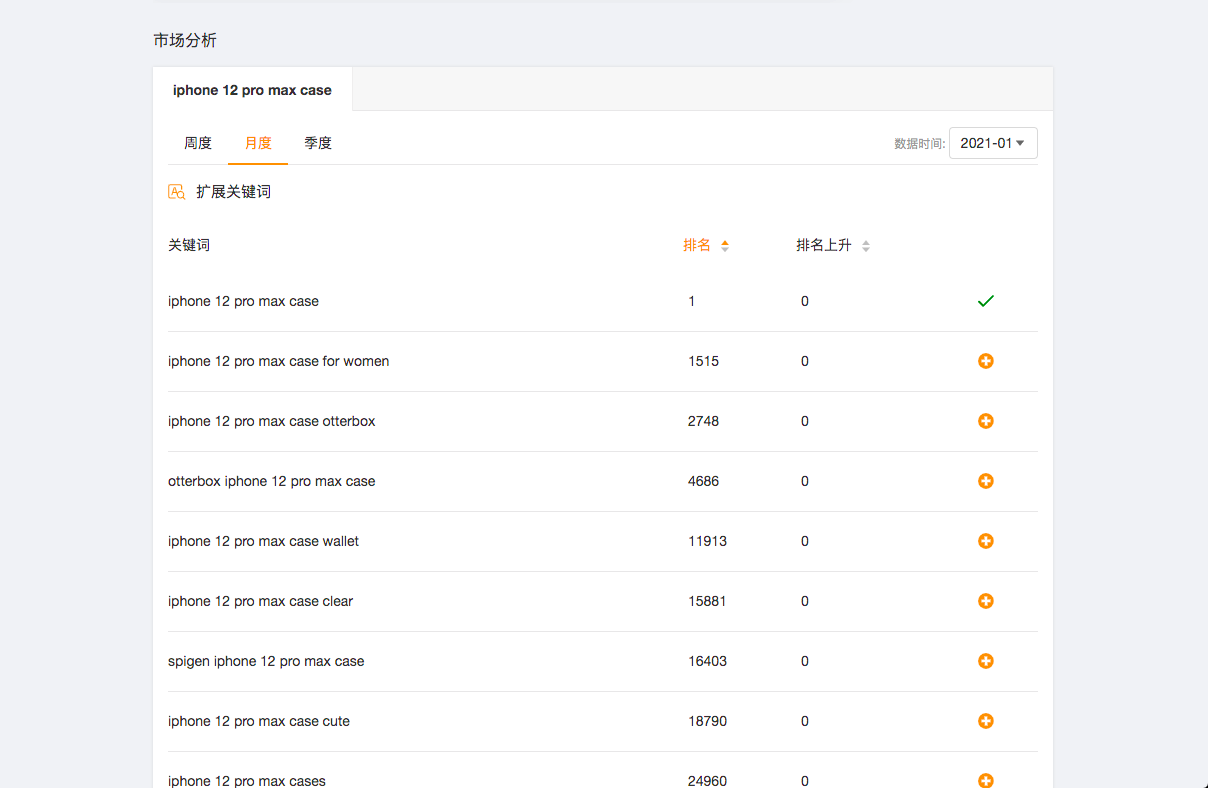1208x788 pixels.
Task: Add 'iphone 12 pro max case otterbox' keyword
Action: click(x=985, y=421)
